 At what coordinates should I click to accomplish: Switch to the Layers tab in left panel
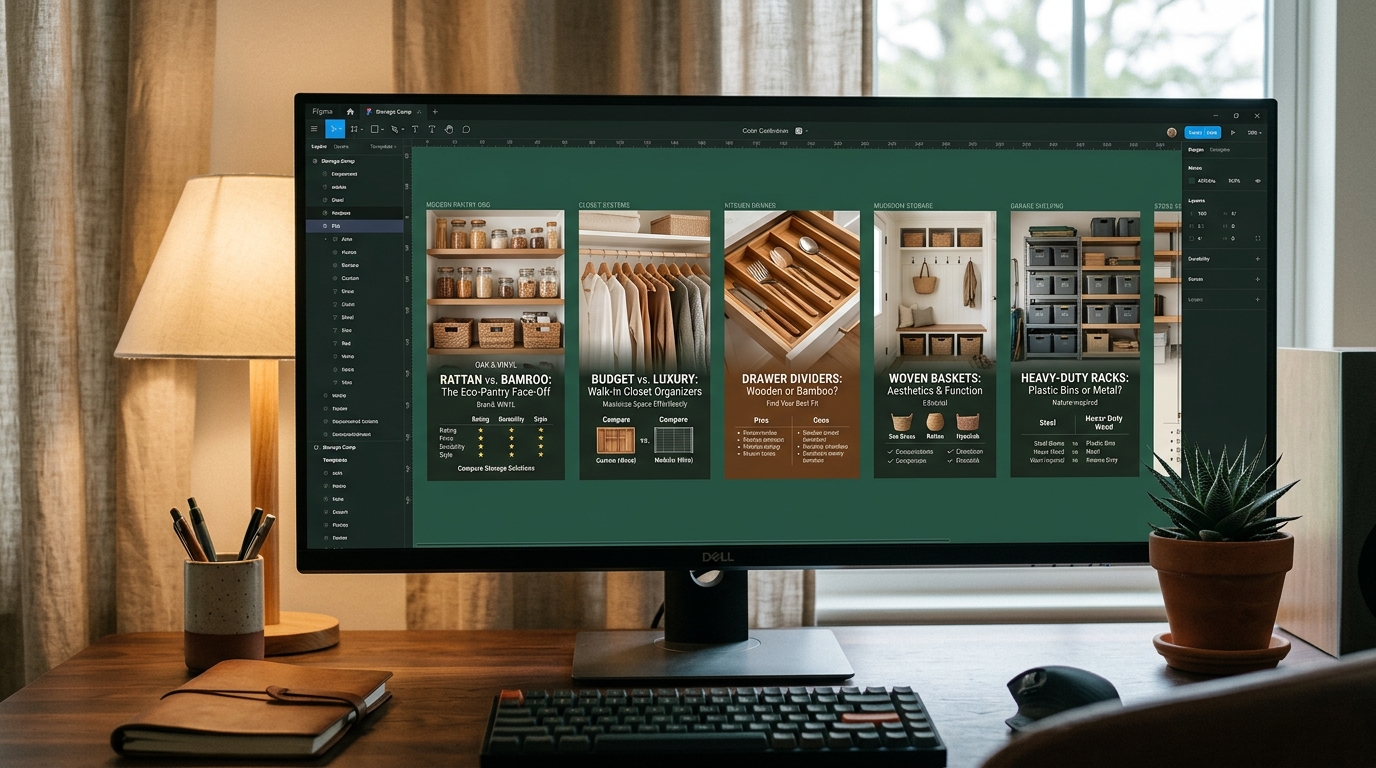pos(319,146)
